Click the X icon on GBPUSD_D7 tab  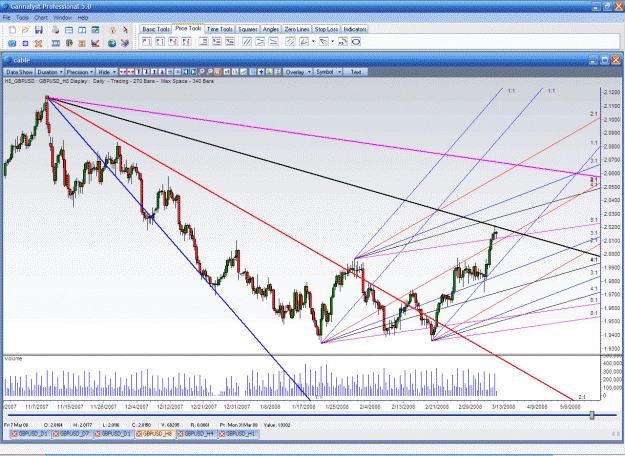56,434
